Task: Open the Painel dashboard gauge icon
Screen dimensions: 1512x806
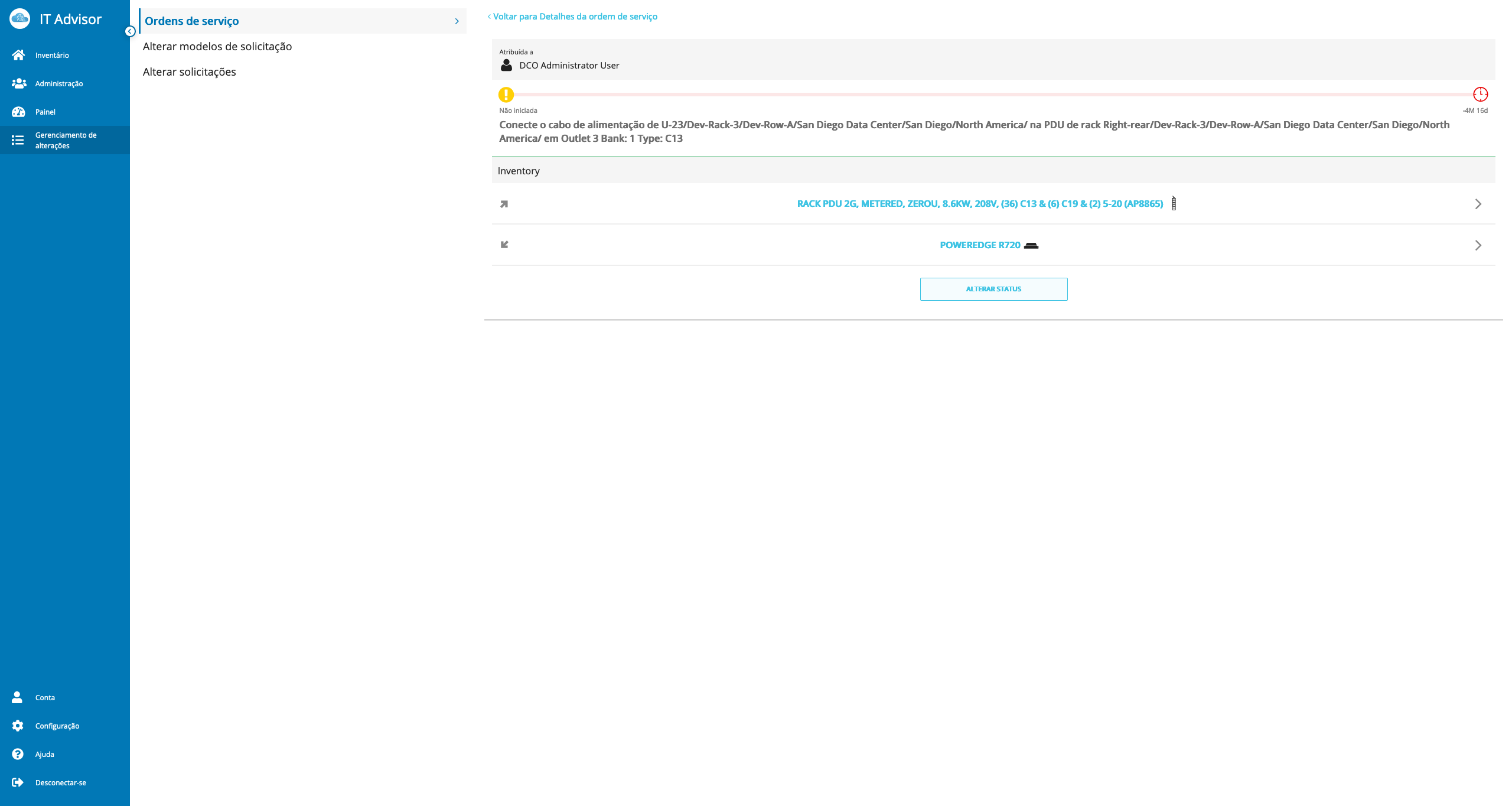Action: pos(18,112)
